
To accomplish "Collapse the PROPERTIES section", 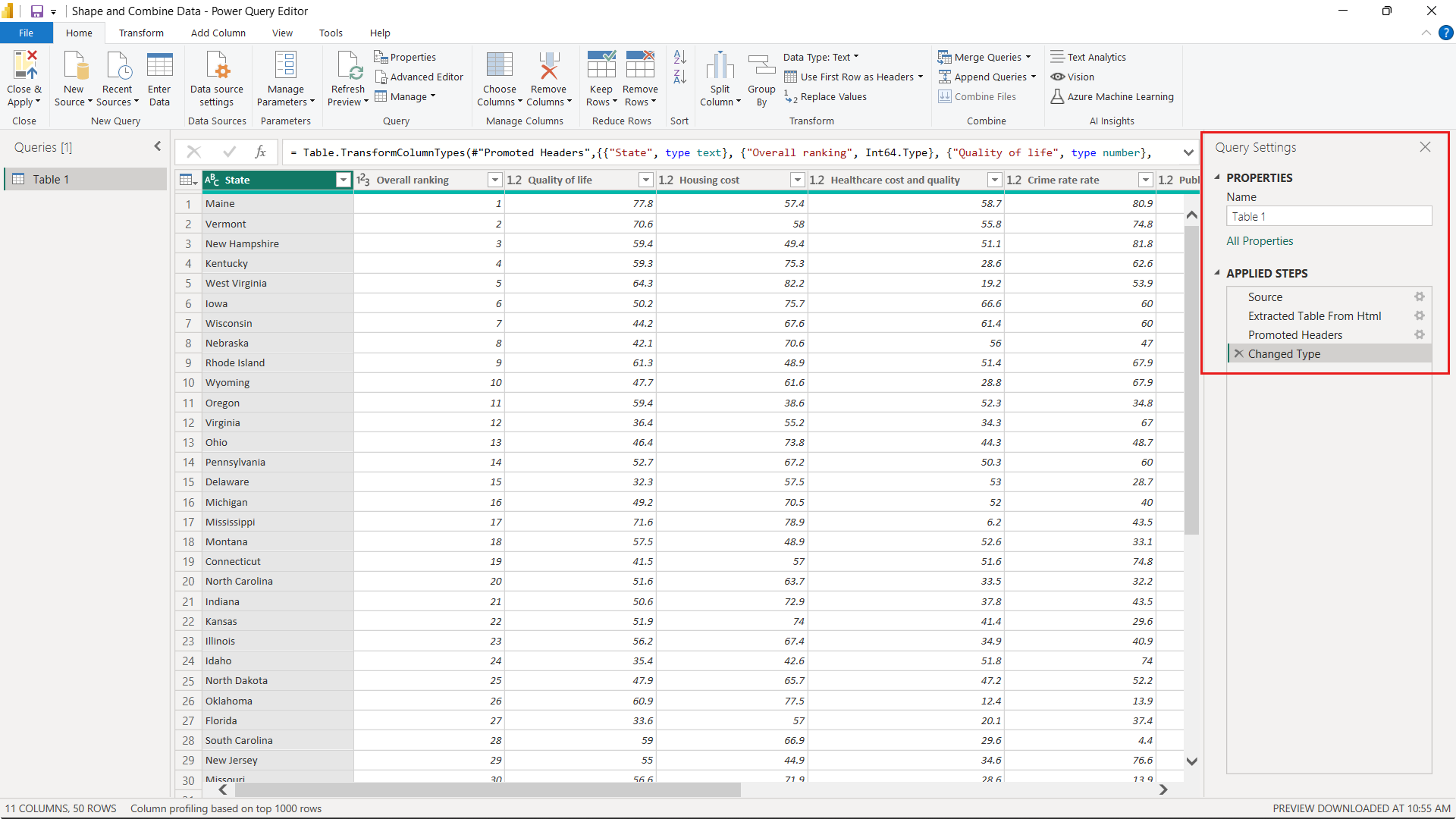I will coord(1218,177).
